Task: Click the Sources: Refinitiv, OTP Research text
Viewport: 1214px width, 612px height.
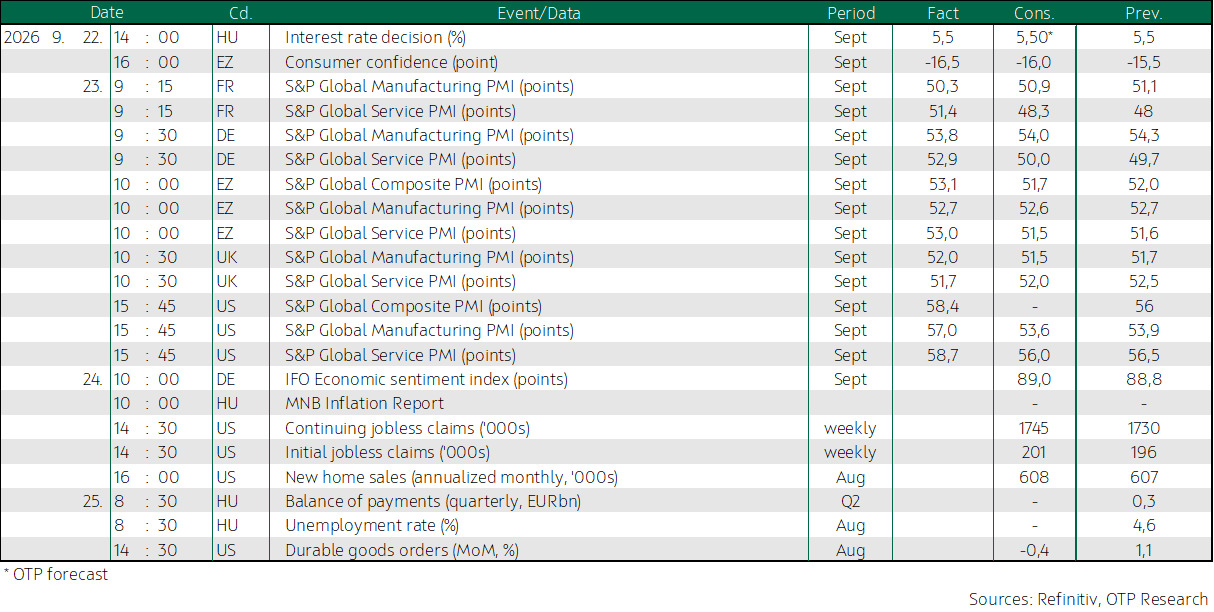Action: (1088, 599)
